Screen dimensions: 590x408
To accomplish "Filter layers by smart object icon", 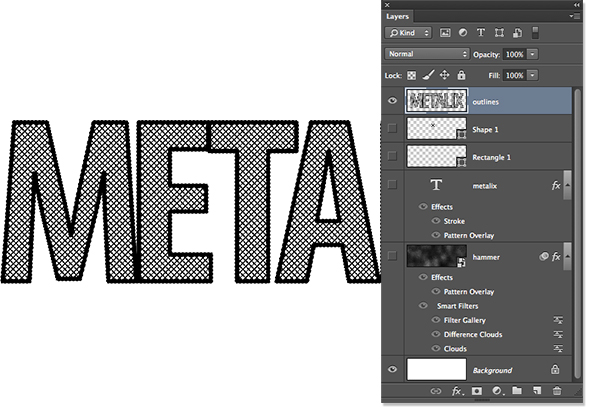I will click(x=517, y=33).
